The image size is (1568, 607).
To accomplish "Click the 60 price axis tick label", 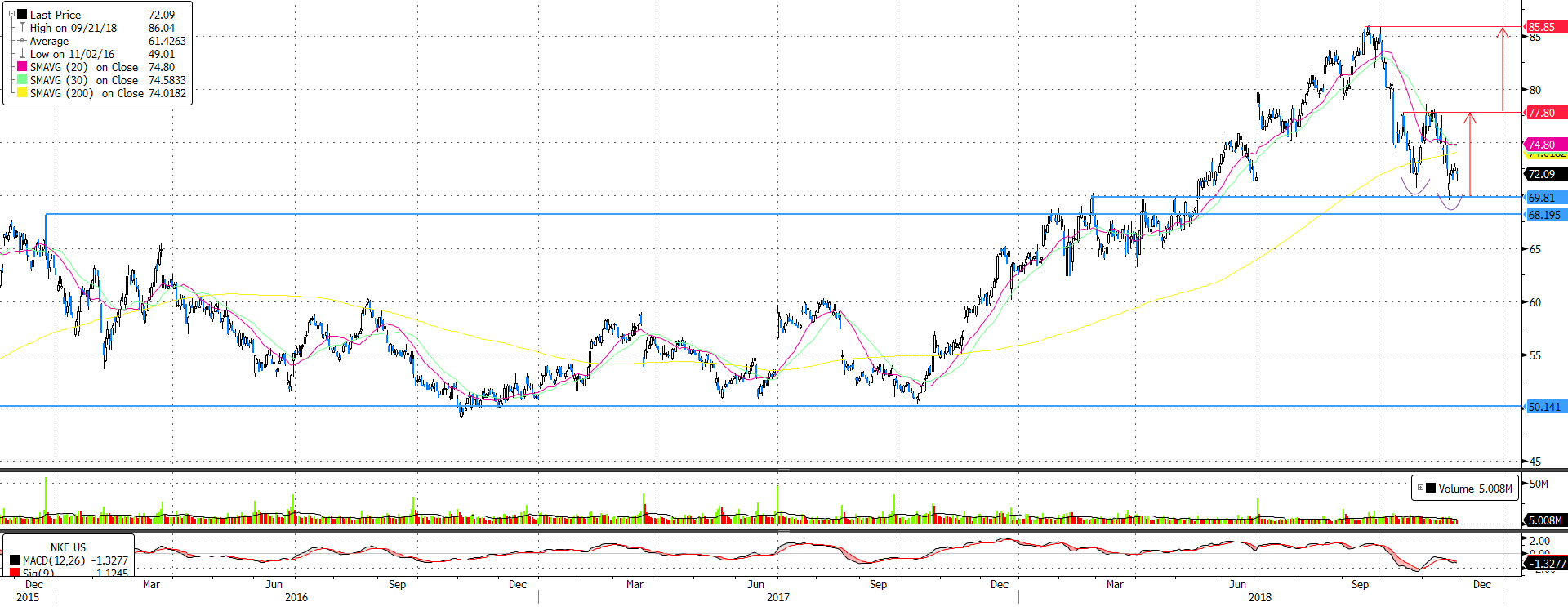I will pos(1535,302).
